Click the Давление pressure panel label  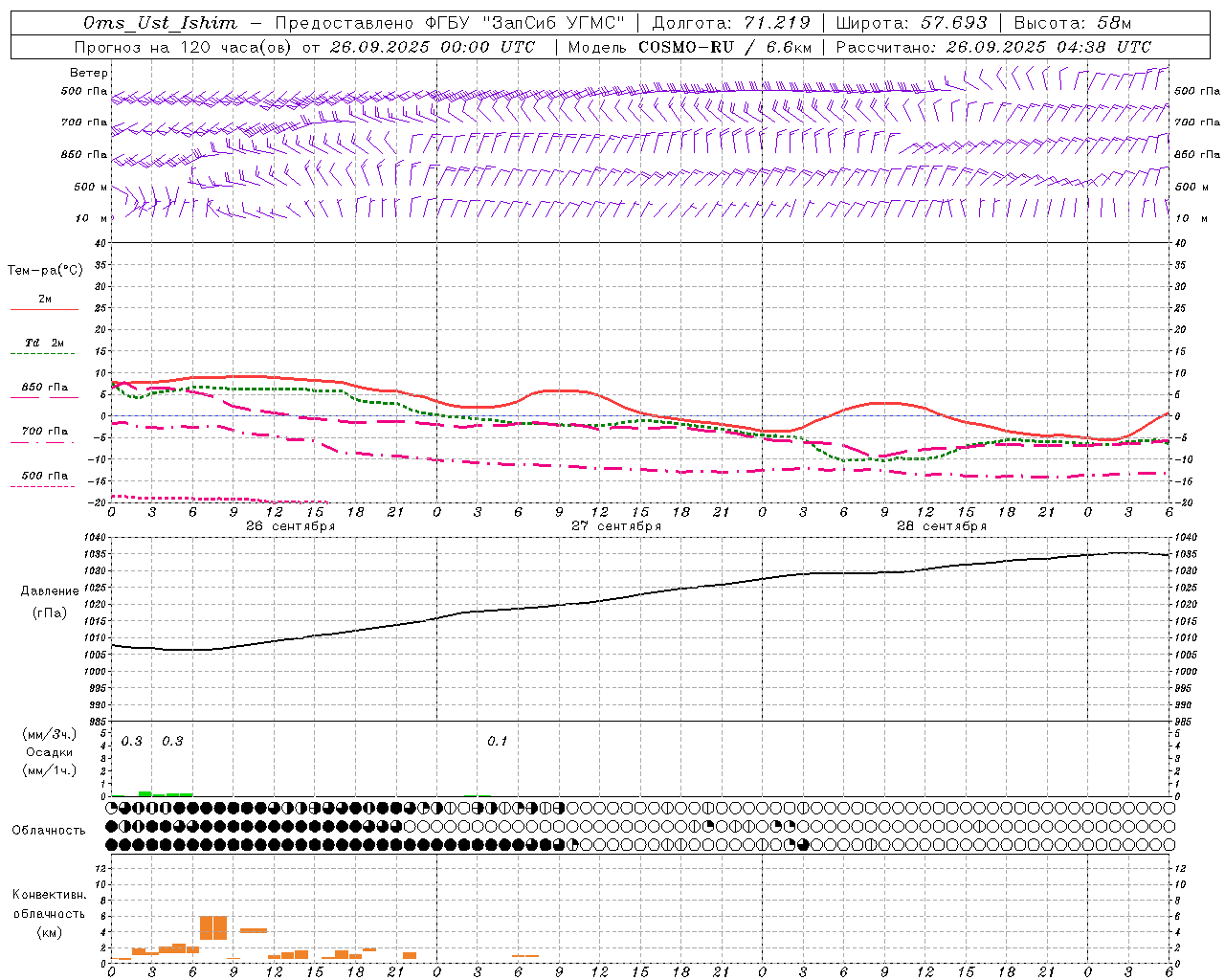click(x=50, y=591)
